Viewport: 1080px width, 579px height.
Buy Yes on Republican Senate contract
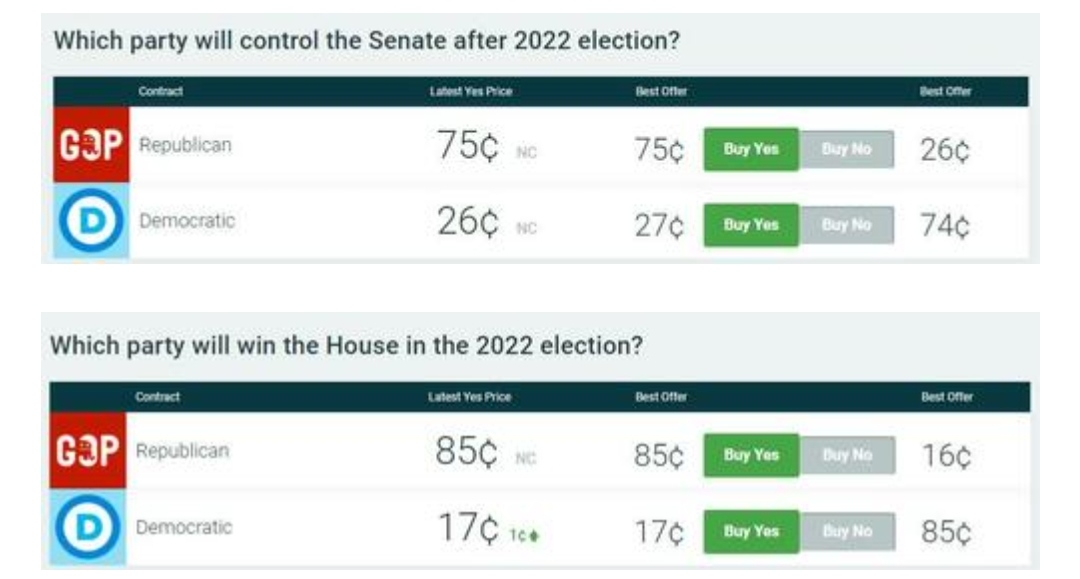click(751, 149)
